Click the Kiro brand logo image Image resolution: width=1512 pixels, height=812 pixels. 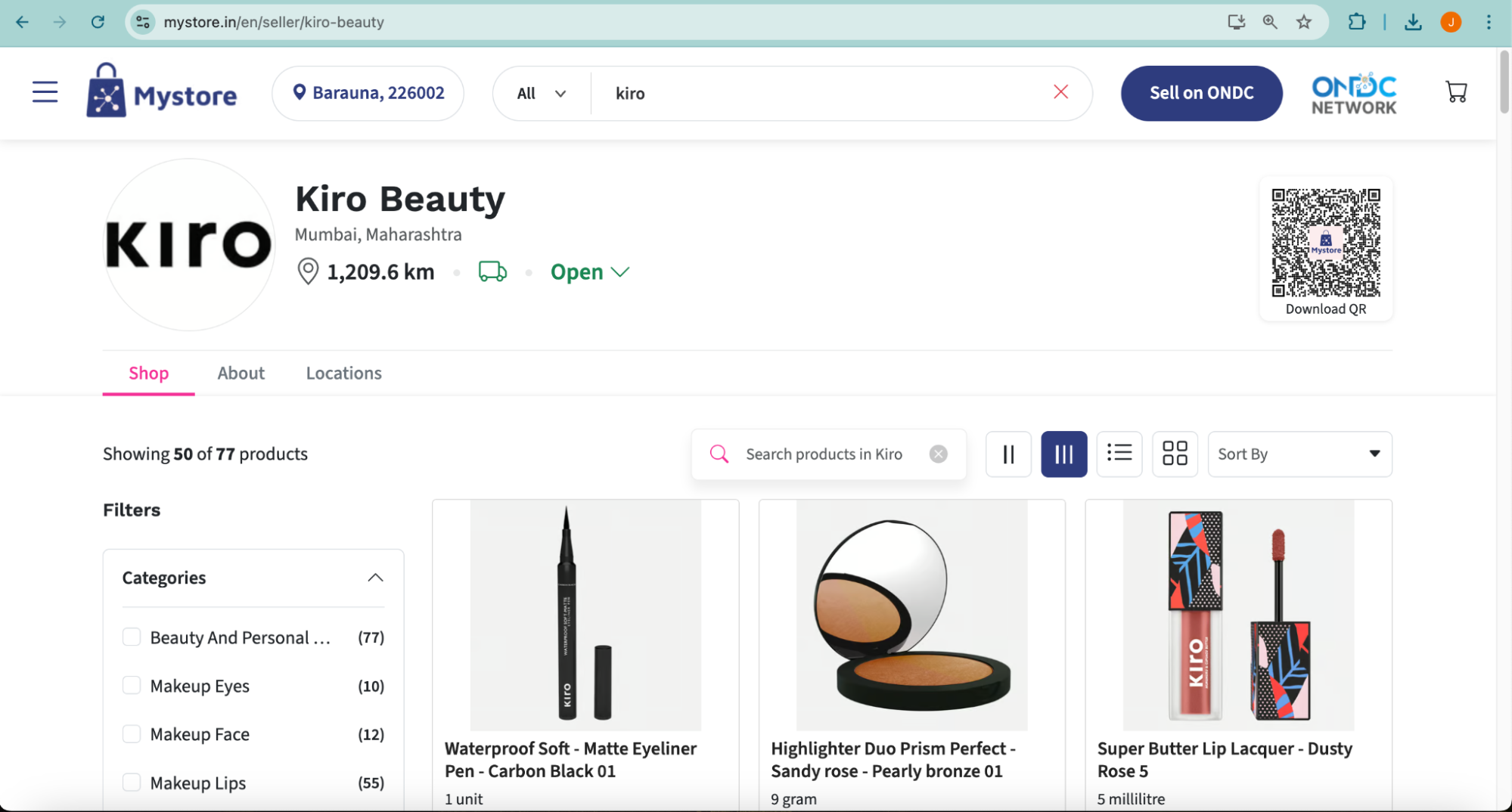pos(189,244)
